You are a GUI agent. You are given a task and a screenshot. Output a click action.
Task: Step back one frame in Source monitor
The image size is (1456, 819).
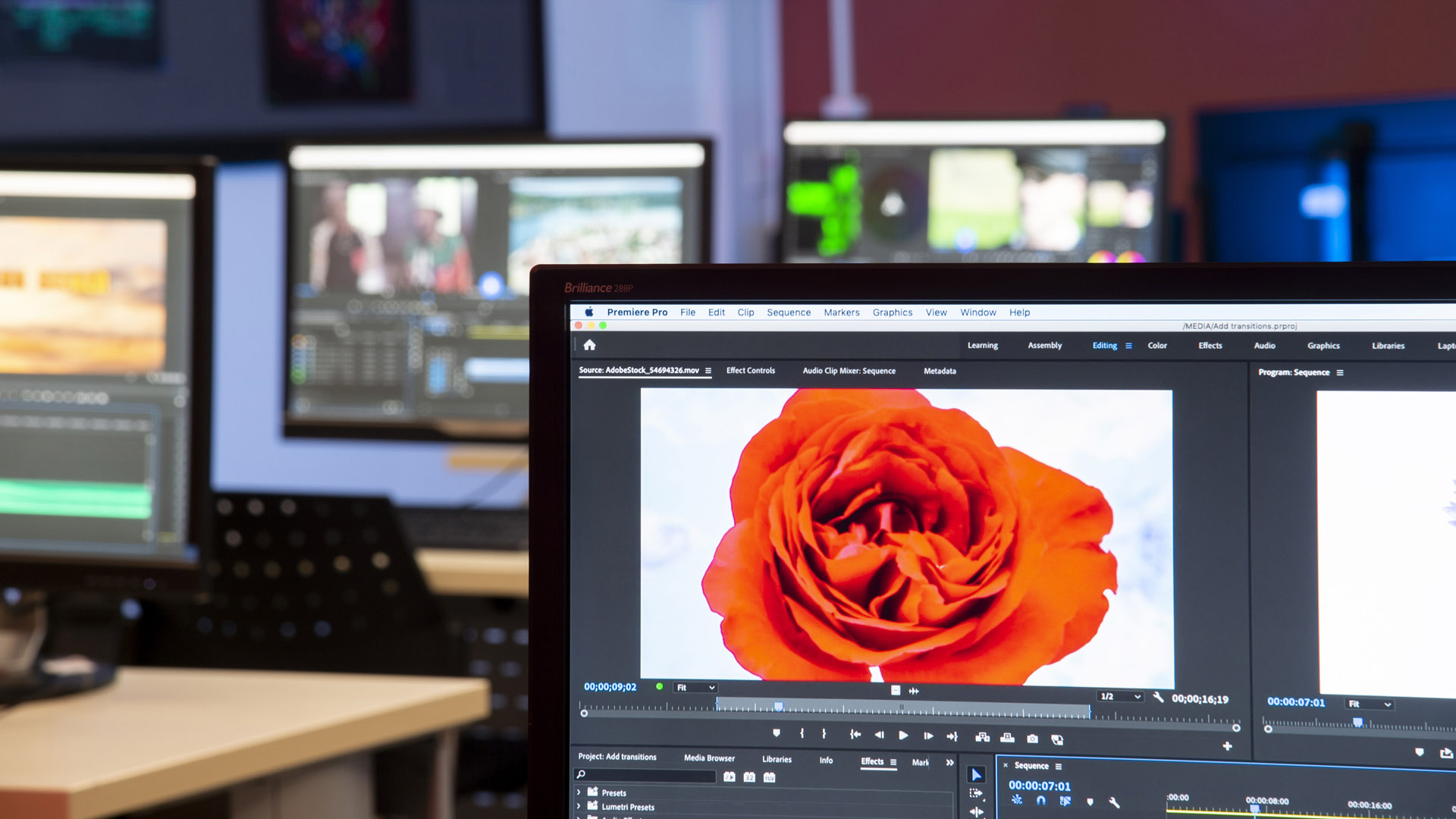(879, 735)
